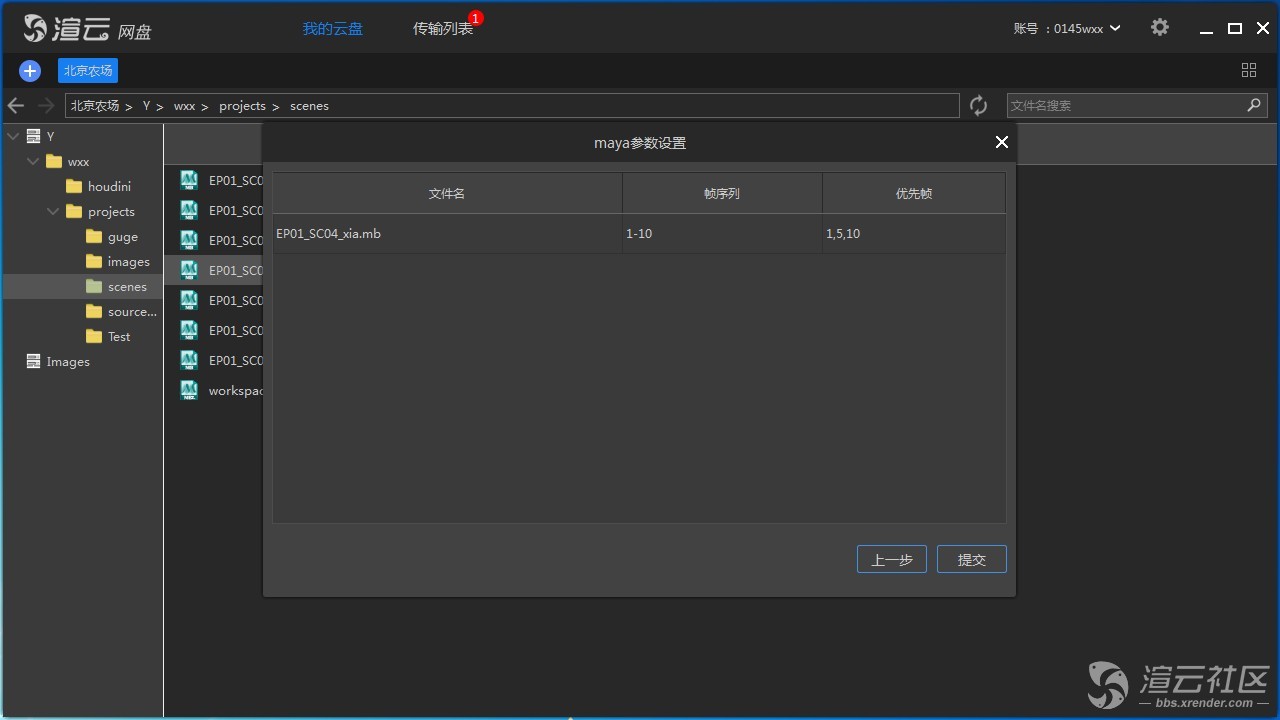This screenshot has height=720, width=1280.
Task: Collapse the projects folder node
Action: click(x=53, y=212)
